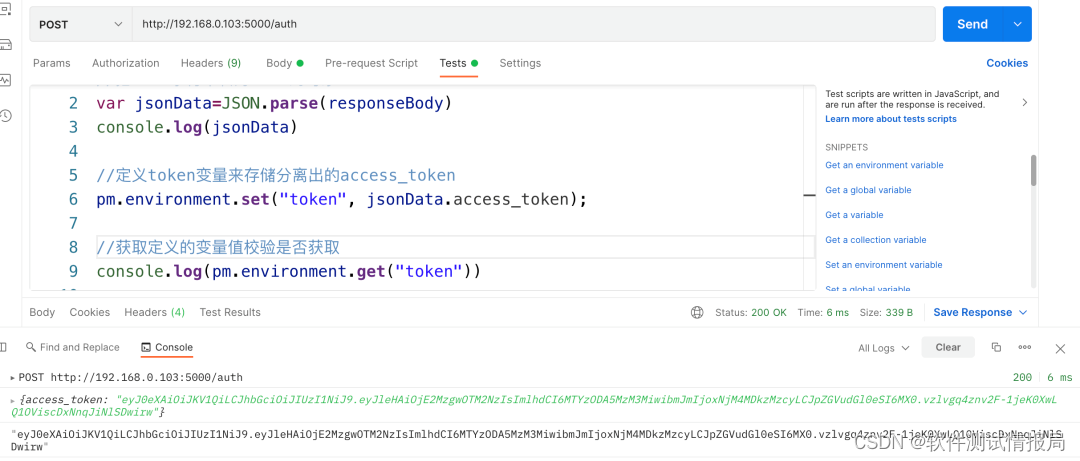Viewport: 1080px width, 461px height.
Task: Click the Find and Replace search icon
Action: pyautogui.click(x=30, y=347)
